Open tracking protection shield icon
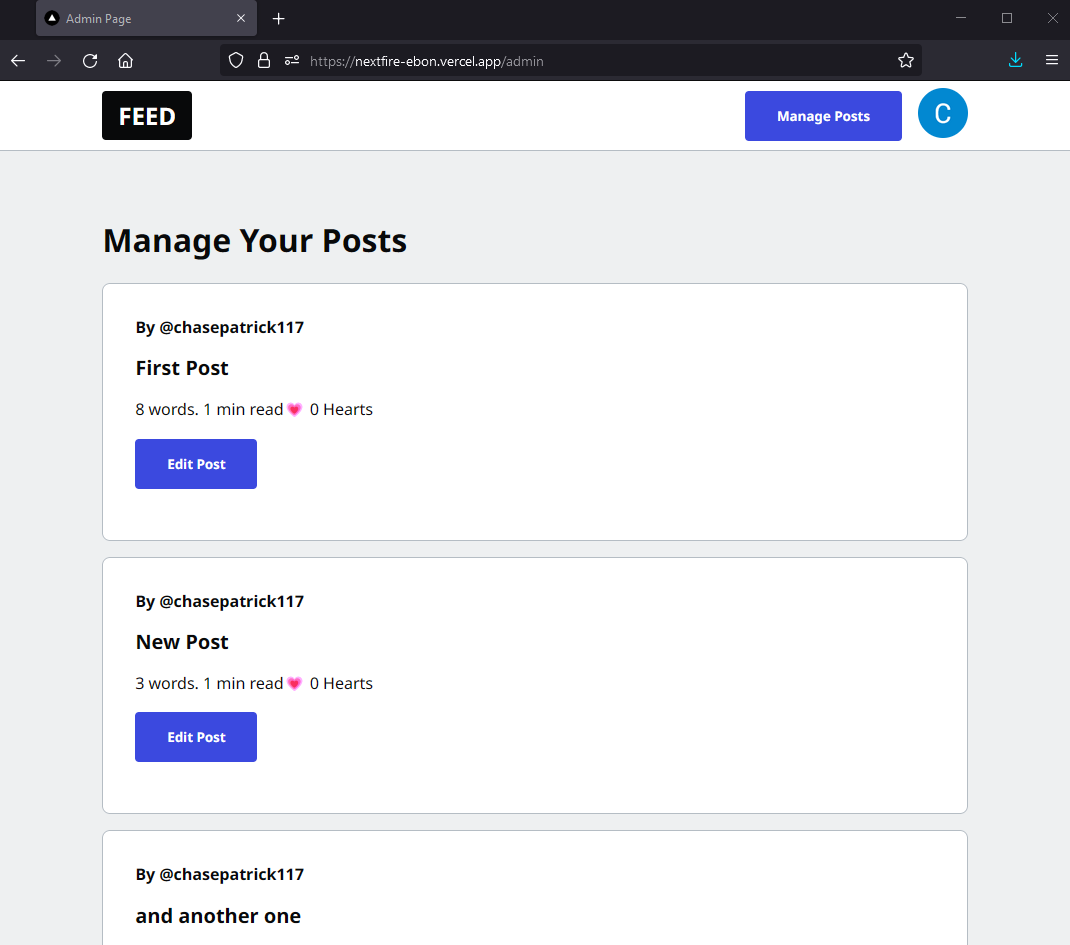Viewport: 1070px width, 945px height. 236,60
